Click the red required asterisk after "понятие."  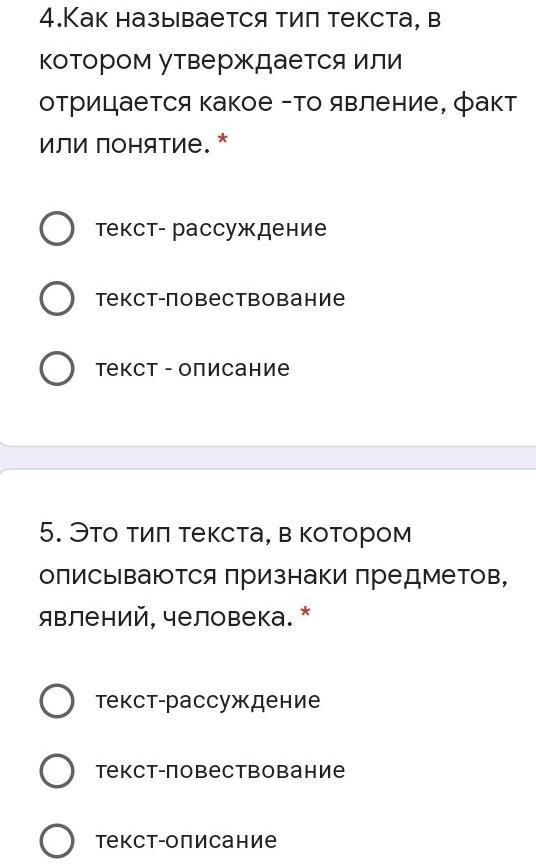223,140
